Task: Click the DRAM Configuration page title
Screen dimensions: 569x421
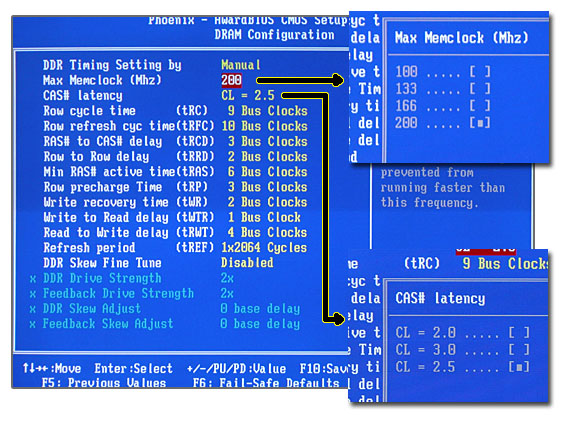Action: (274, 35)
